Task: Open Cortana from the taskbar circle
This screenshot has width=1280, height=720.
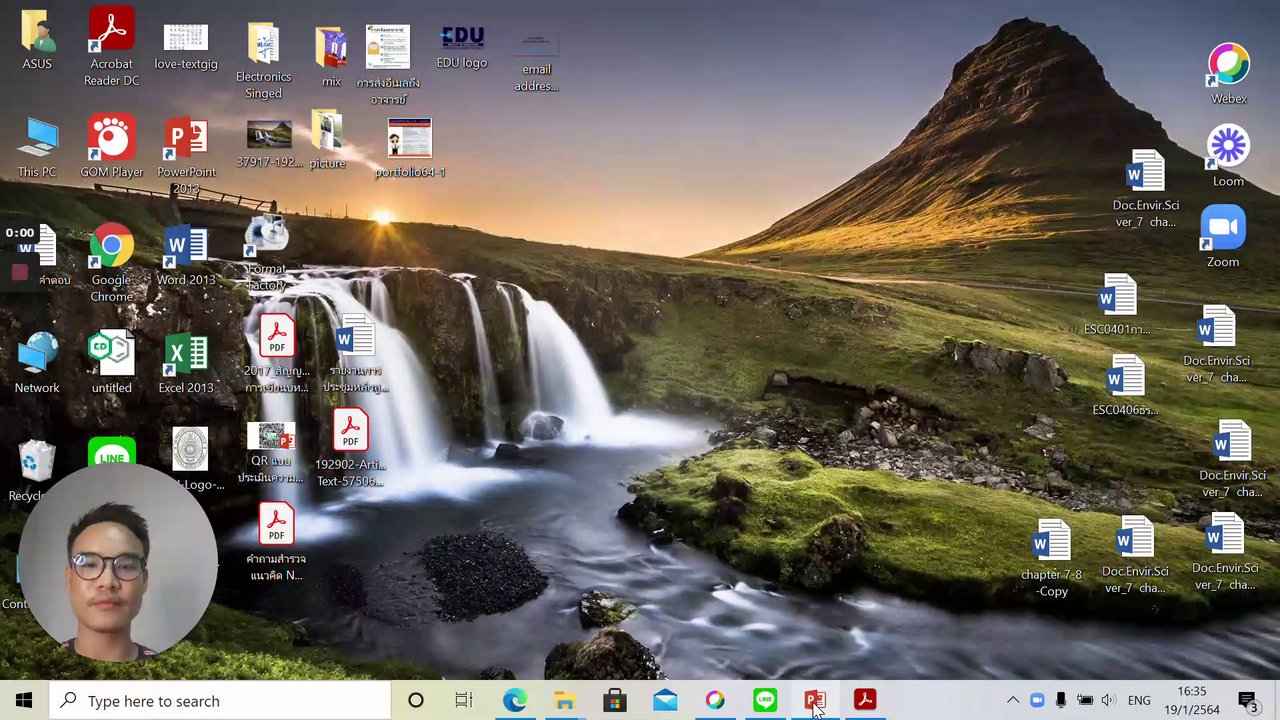Action: click(x=415, y=701)
